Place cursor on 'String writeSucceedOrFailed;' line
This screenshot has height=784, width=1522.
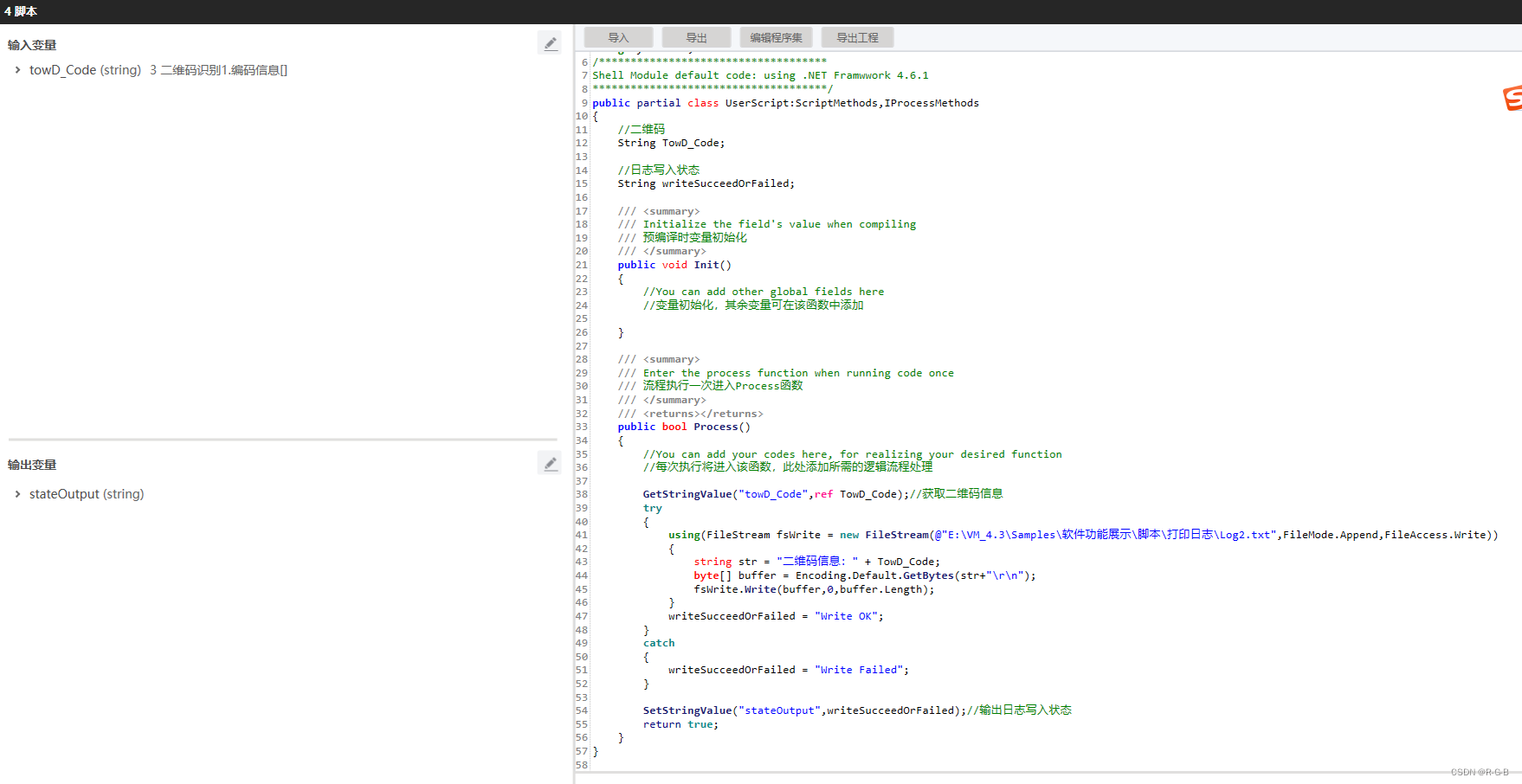coord(706,183)
